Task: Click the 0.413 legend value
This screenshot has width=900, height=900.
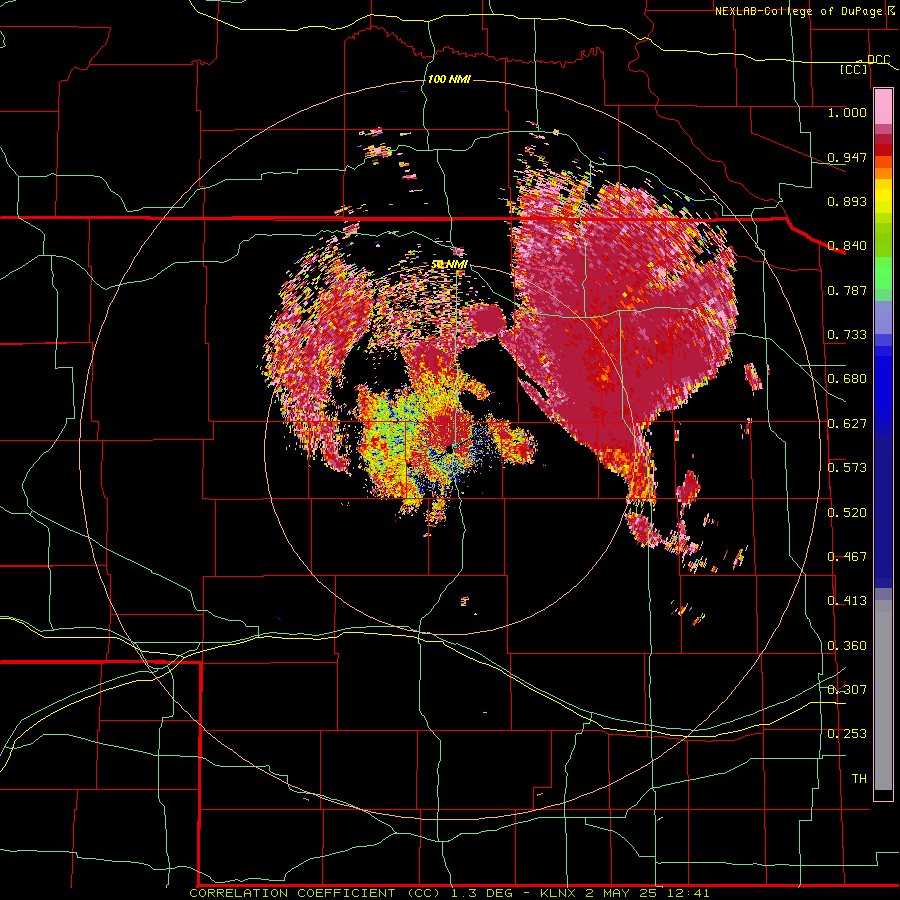Action: click(847, 601)
